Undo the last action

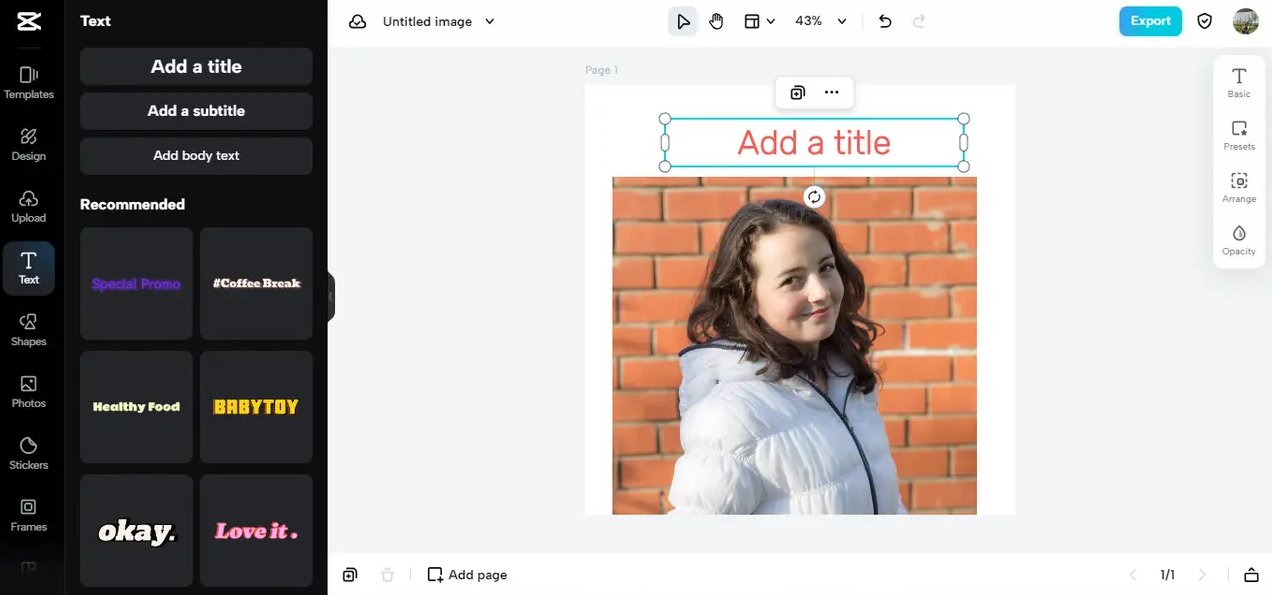pos(885,21)
